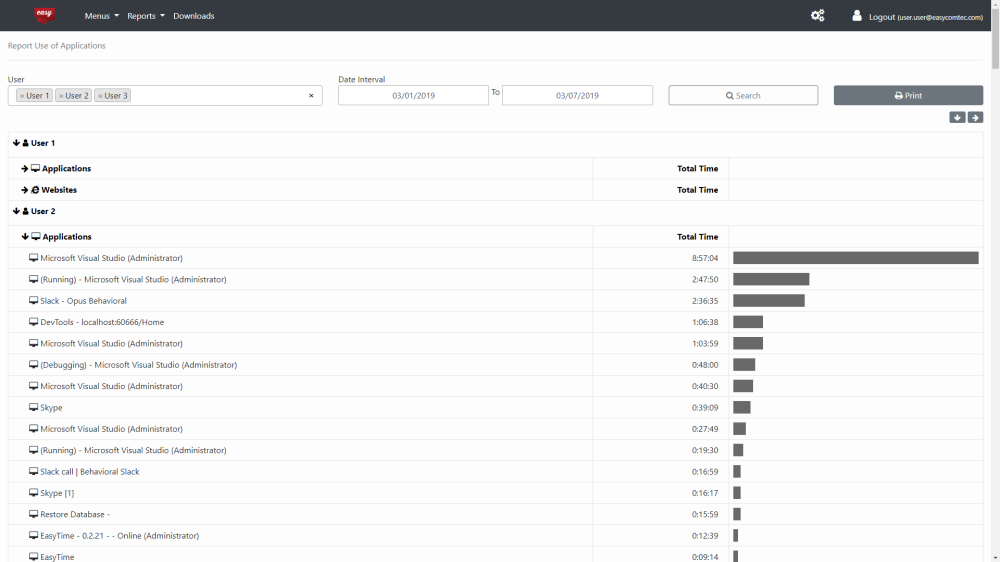1000x562 pixels.
Task: Click the 0:48:00 time value
Action: pos(705,365)
